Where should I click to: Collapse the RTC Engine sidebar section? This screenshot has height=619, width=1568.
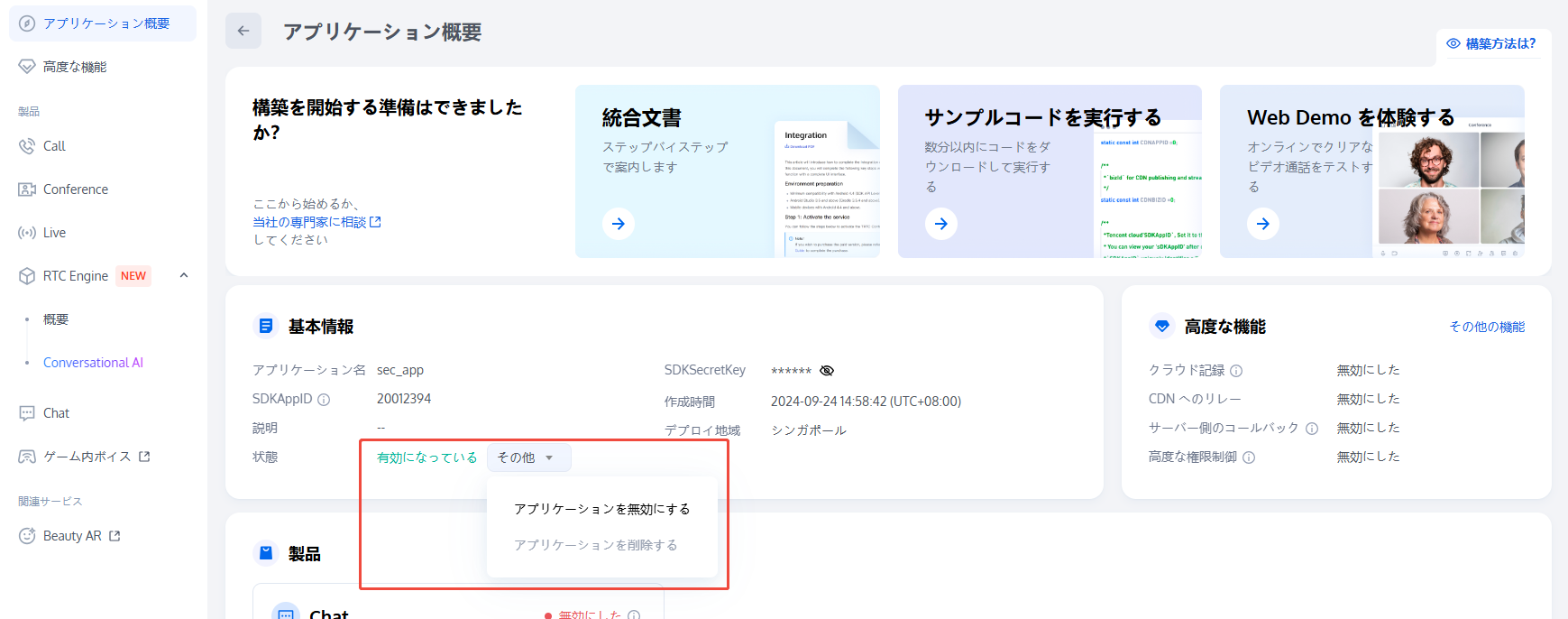tap(184, 275)
